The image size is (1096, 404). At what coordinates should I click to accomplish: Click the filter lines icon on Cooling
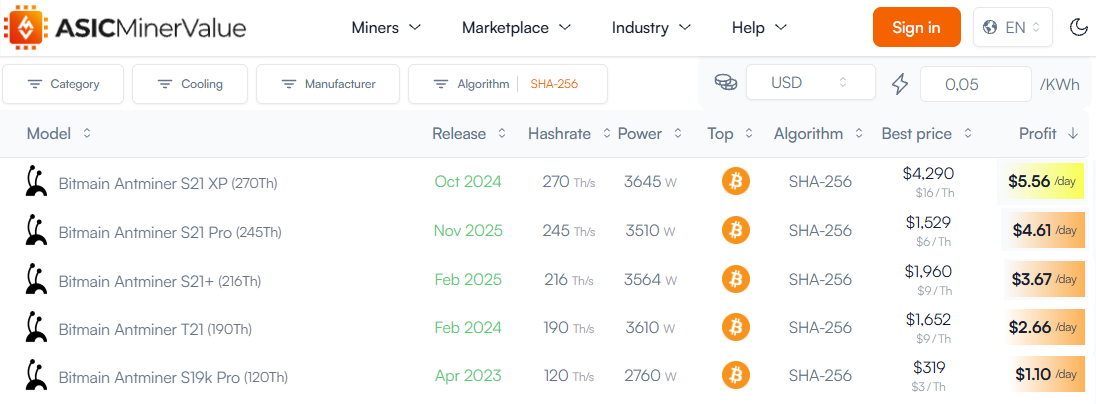(164, 84)
